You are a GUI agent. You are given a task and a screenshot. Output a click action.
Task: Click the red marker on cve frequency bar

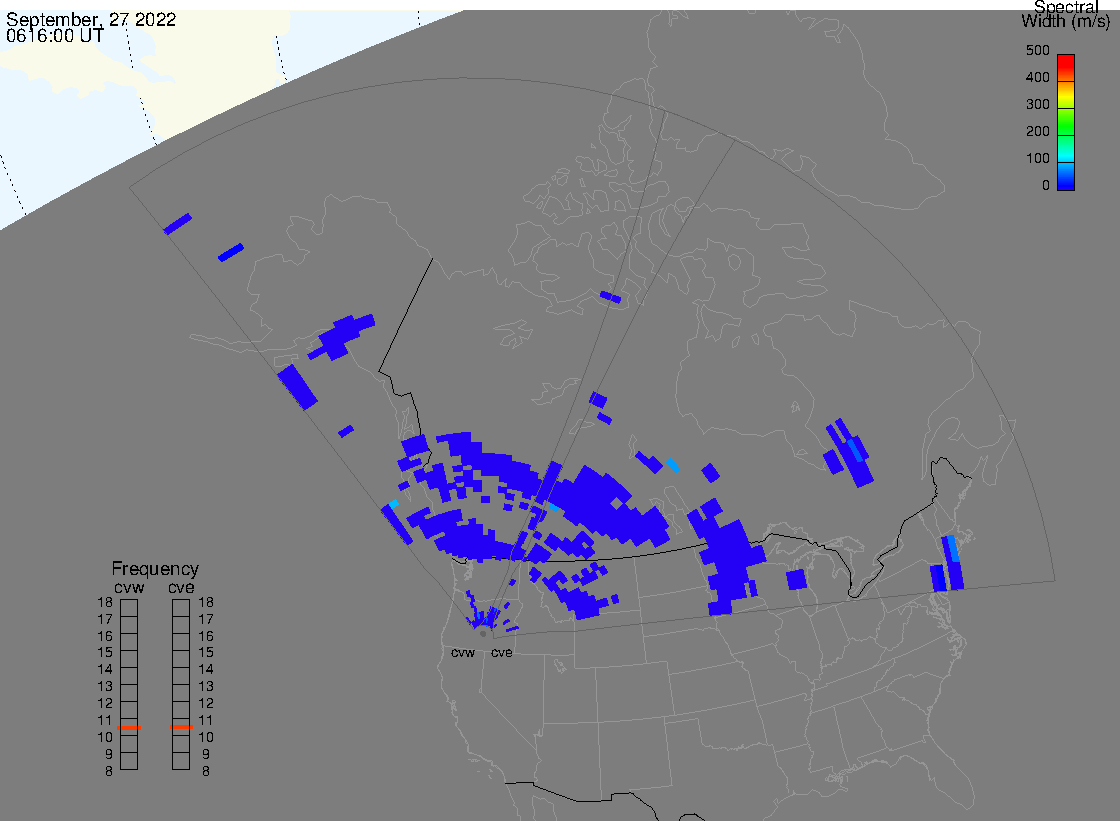pyautogui.click(x=181, y=727)
